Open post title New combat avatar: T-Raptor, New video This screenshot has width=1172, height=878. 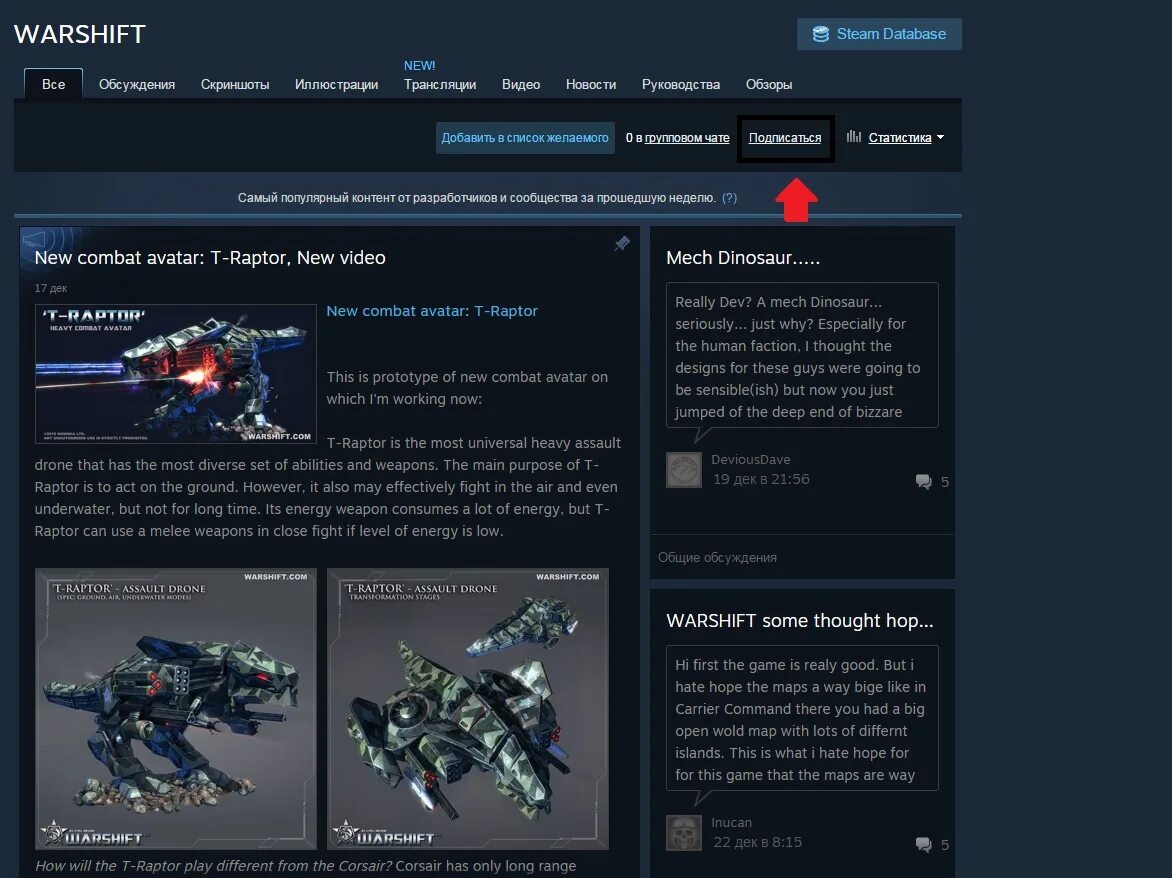[210, 258]
